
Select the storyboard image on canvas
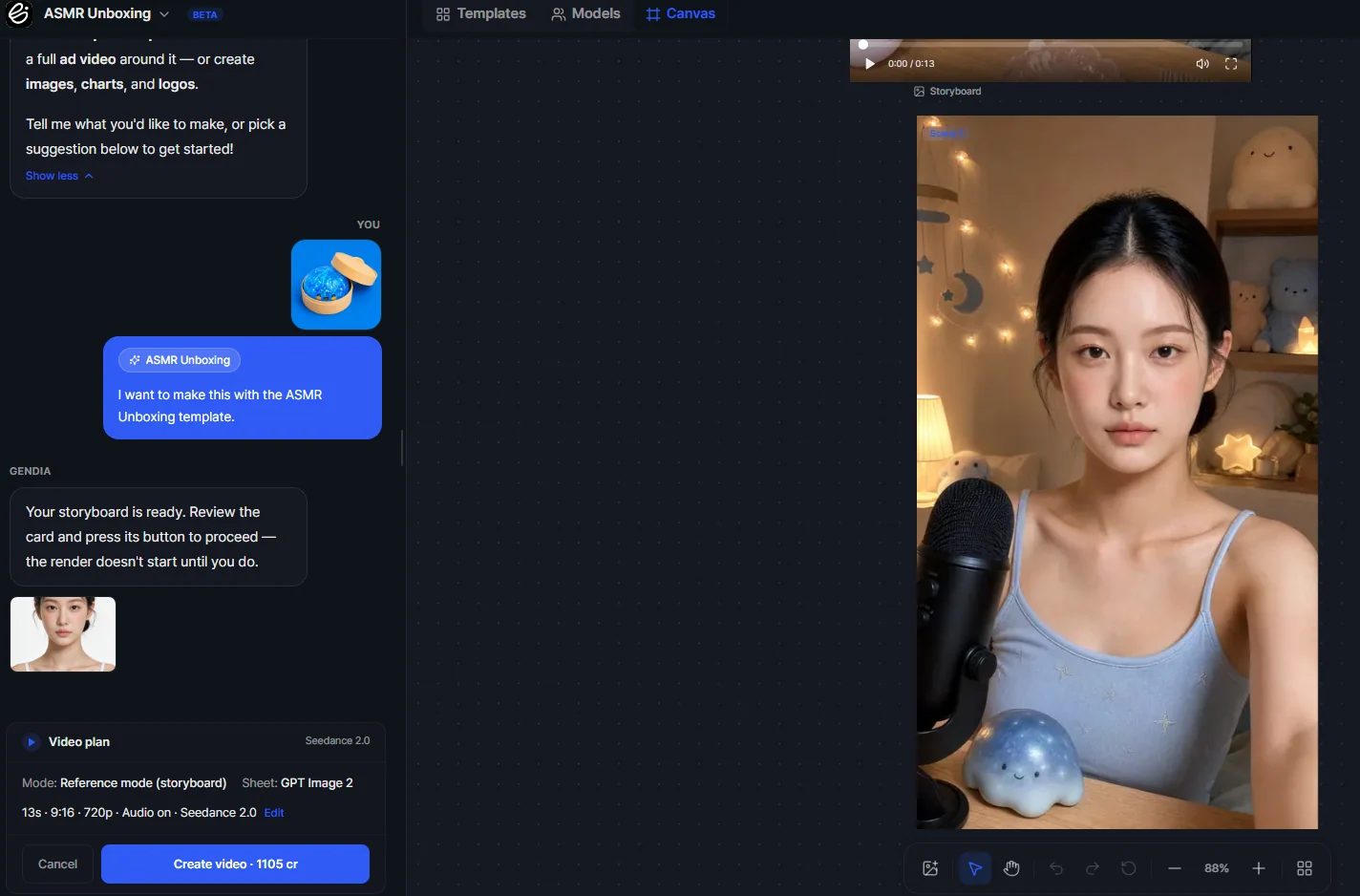pos(1117,472)
